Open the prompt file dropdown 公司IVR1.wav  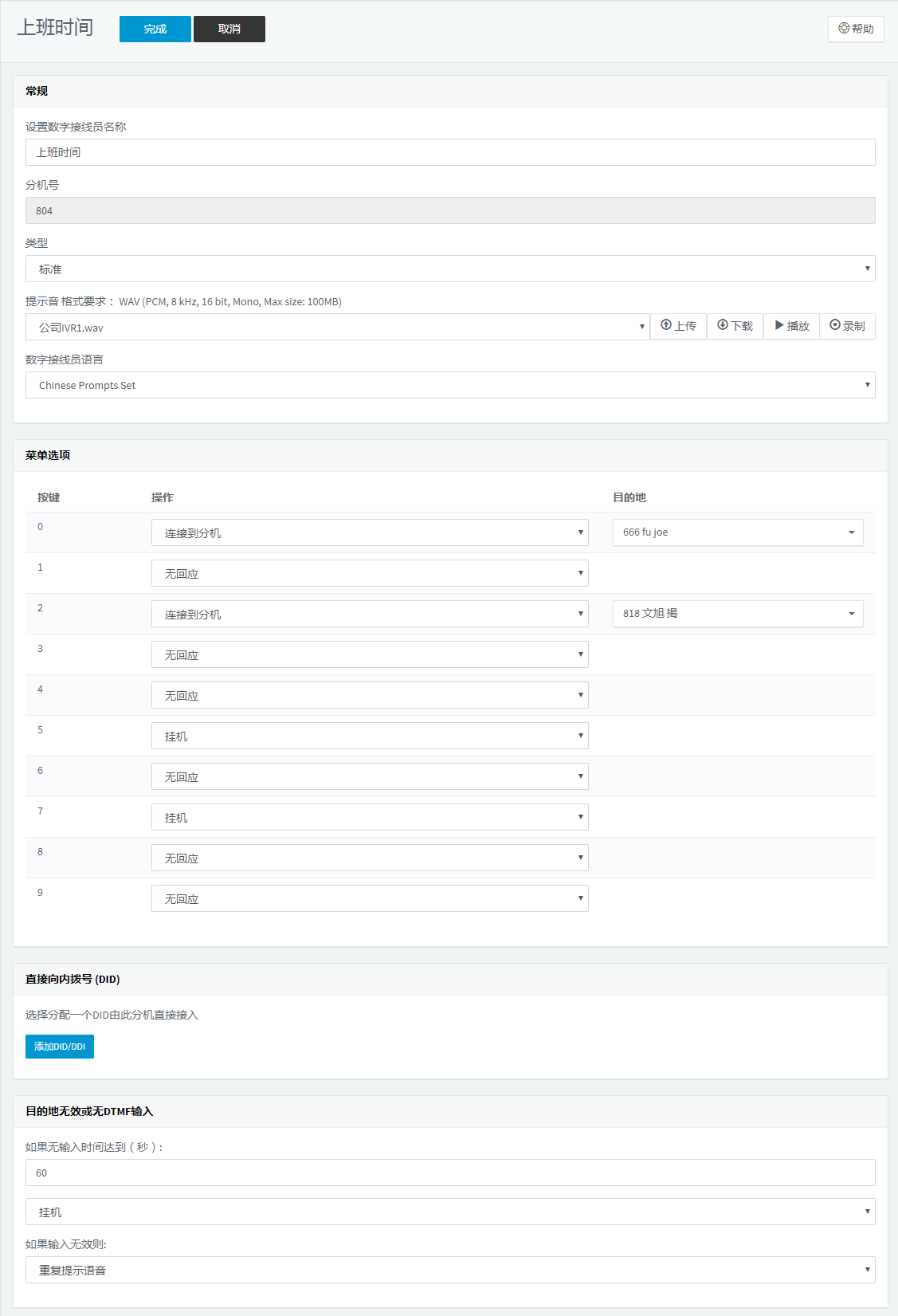pos(338,327)
